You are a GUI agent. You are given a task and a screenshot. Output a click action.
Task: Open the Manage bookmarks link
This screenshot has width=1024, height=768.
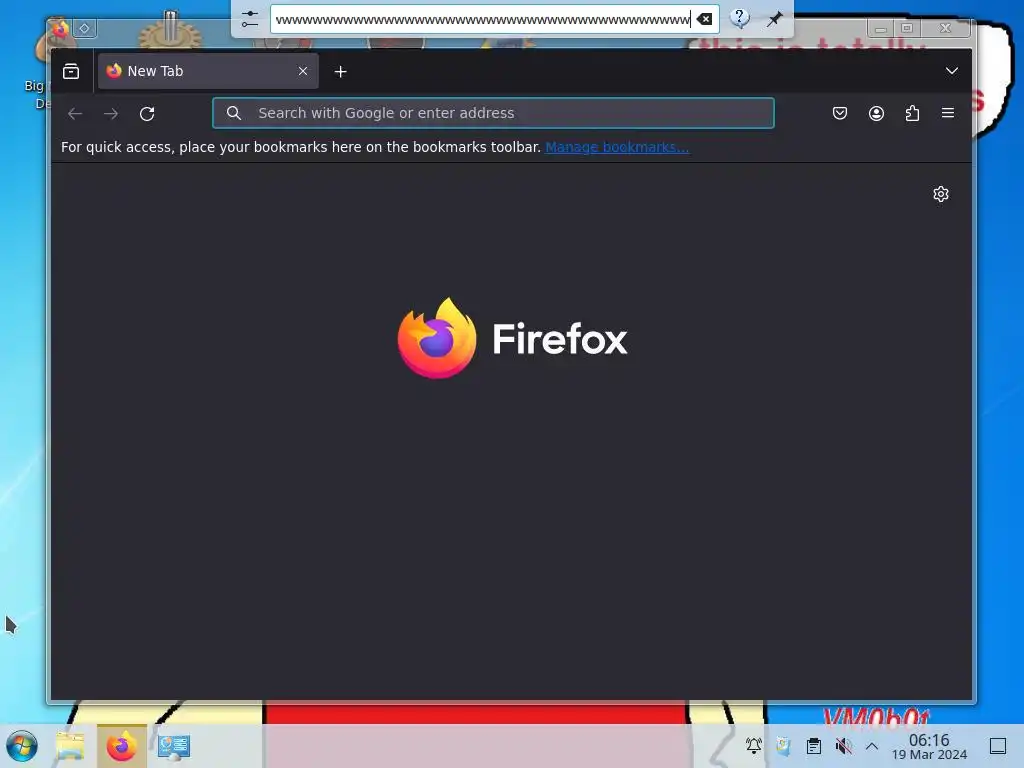click(x=617, y=147)
